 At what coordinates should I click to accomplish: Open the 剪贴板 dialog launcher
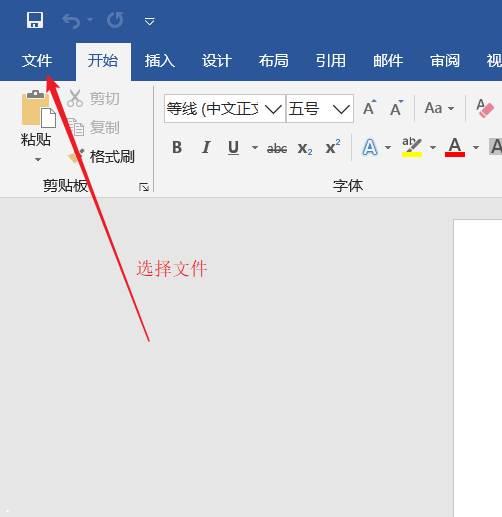[x=144, y=187]
